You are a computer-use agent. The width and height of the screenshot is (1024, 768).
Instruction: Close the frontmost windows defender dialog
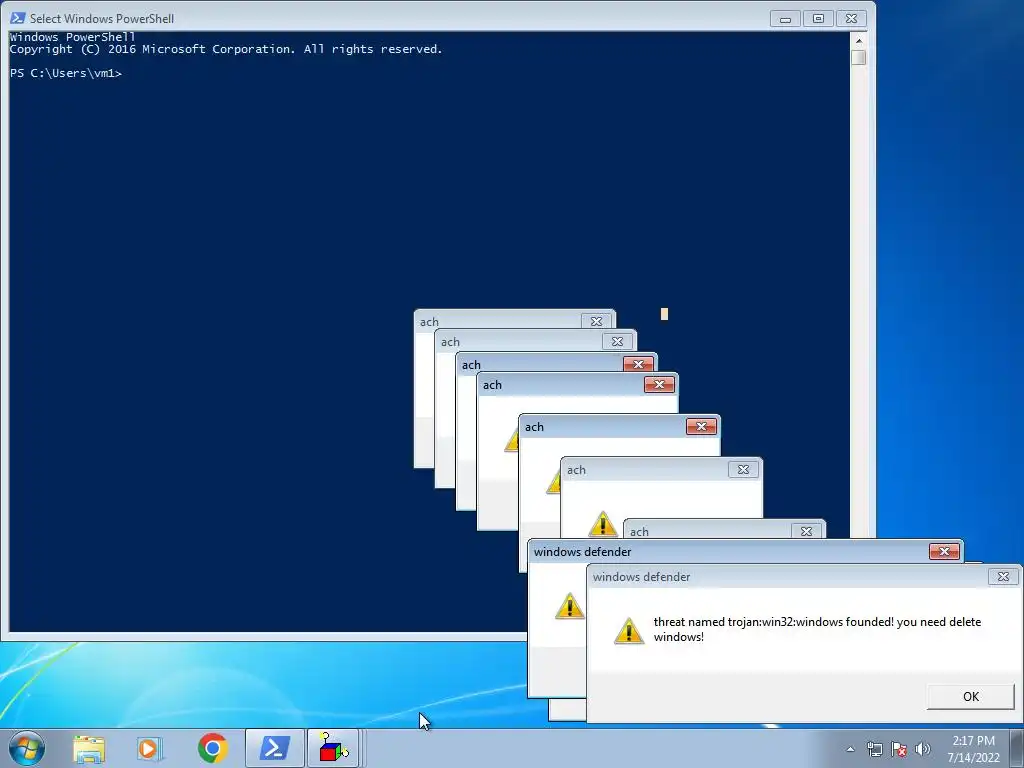coord(1003,577)
